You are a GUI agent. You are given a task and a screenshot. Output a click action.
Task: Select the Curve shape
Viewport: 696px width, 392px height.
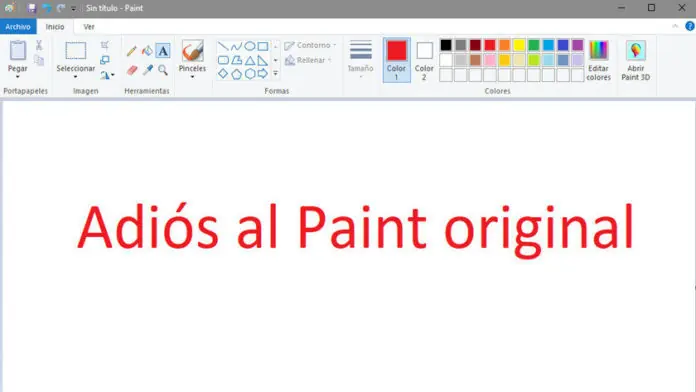point(237,46)
